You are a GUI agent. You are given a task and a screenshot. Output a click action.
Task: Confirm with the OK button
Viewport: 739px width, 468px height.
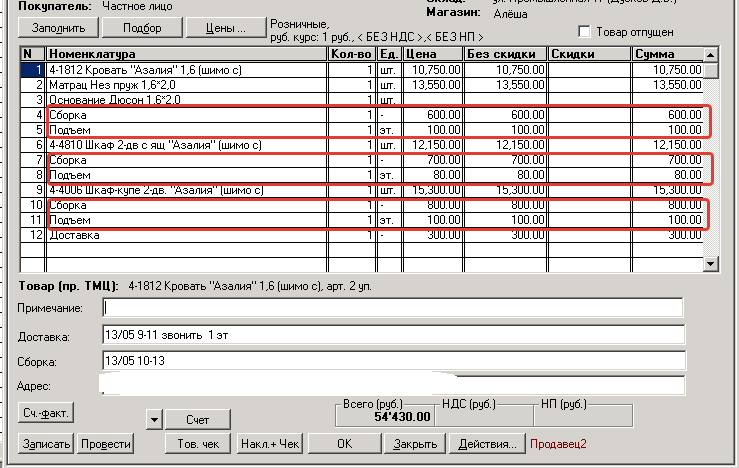point(344,443)
